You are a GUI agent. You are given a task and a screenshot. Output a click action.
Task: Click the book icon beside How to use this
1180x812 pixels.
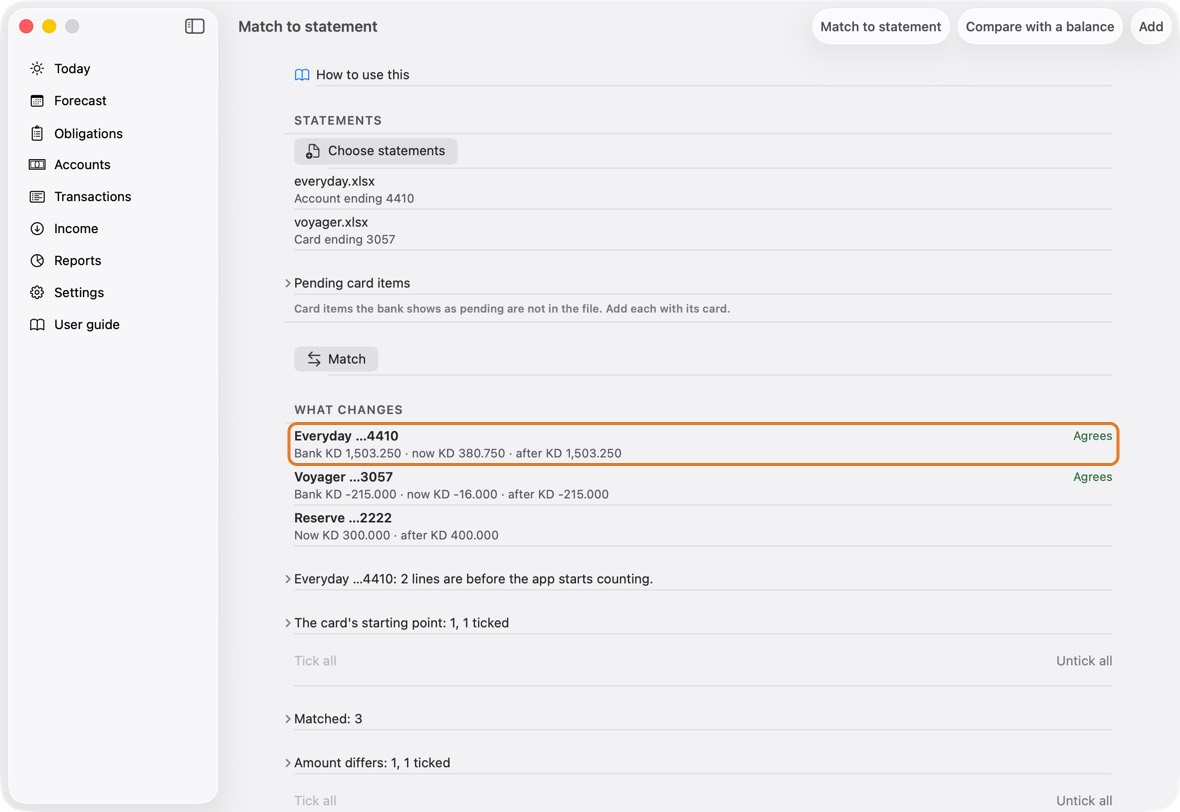[302, 75]
